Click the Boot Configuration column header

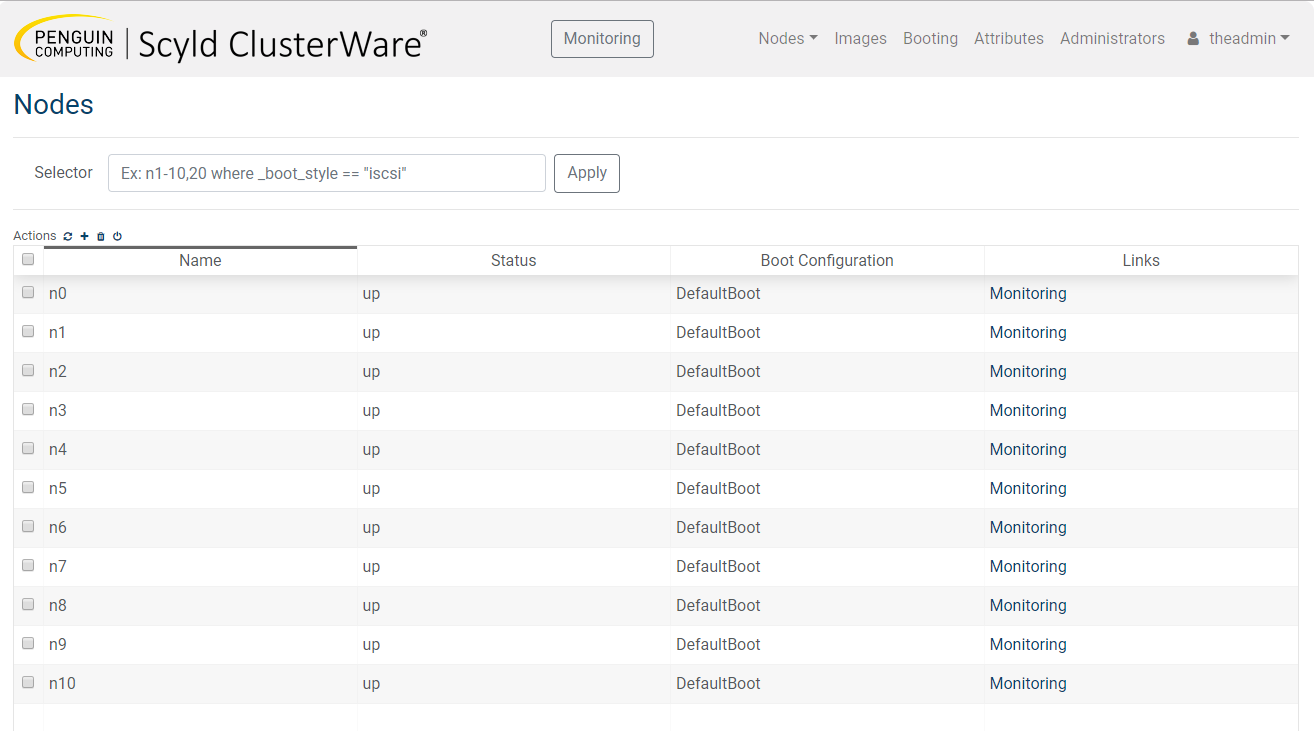click(x=827, y=261)
